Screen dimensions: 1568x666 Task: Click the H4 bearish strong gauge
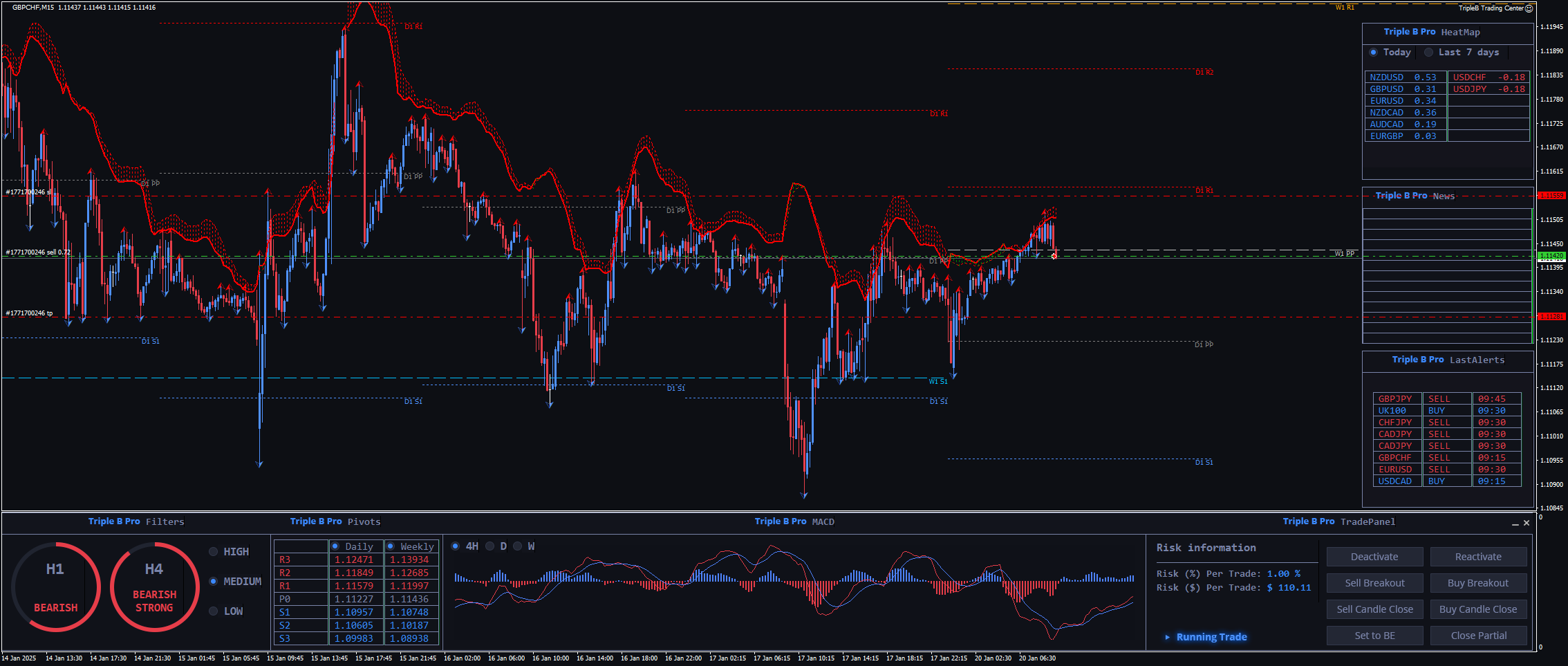click(x=154, y=586)
